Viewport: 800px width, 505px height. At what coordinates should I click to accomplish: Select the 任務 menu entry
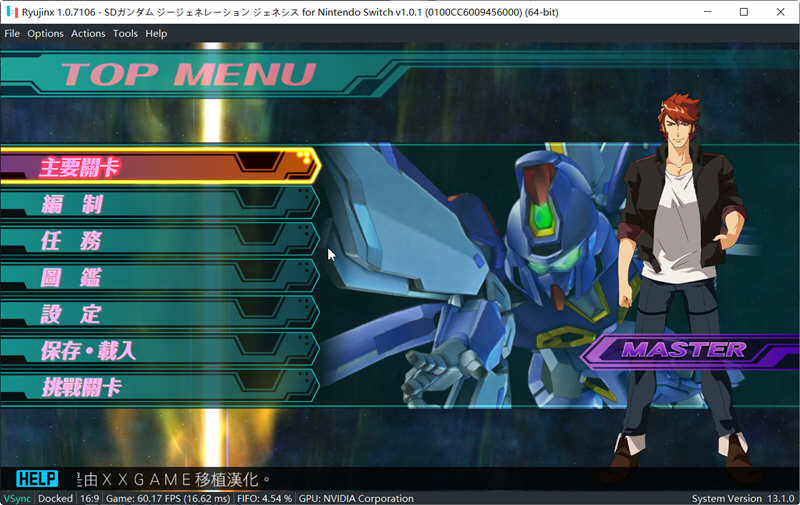coord(160,240)
